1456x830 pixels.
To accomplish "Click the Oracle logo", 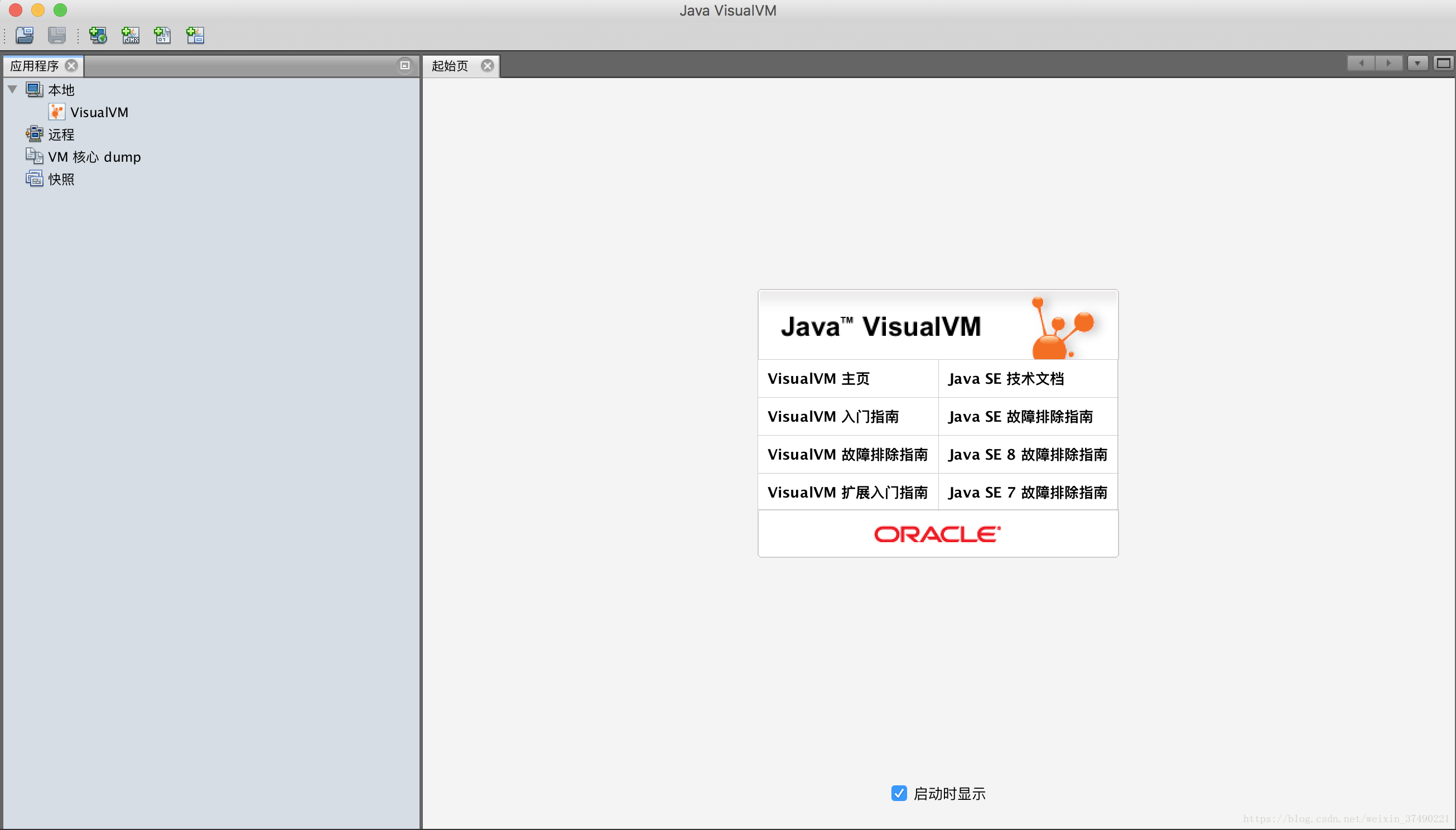I will coord(937,534).
